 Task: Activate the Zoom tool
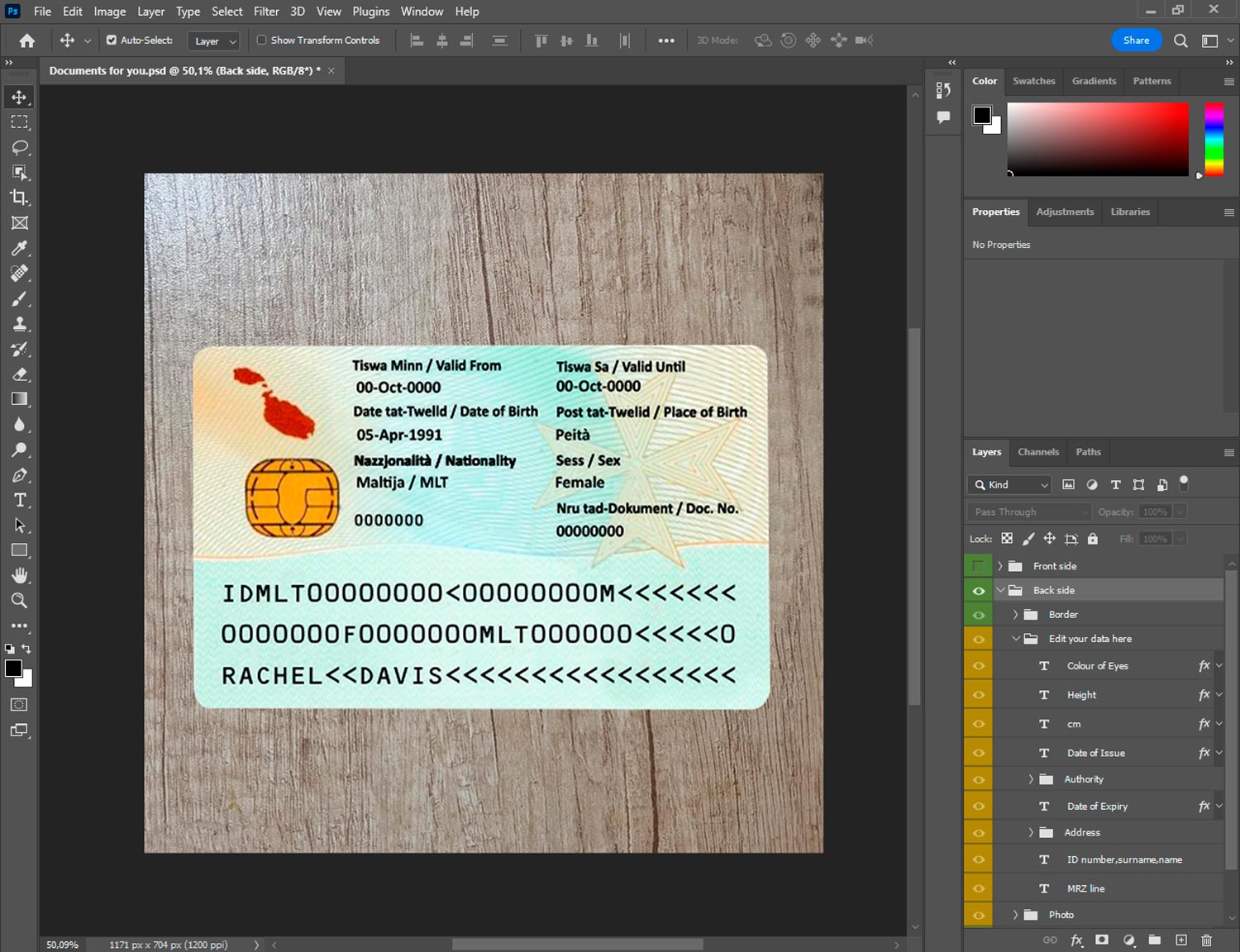point(20,601)
